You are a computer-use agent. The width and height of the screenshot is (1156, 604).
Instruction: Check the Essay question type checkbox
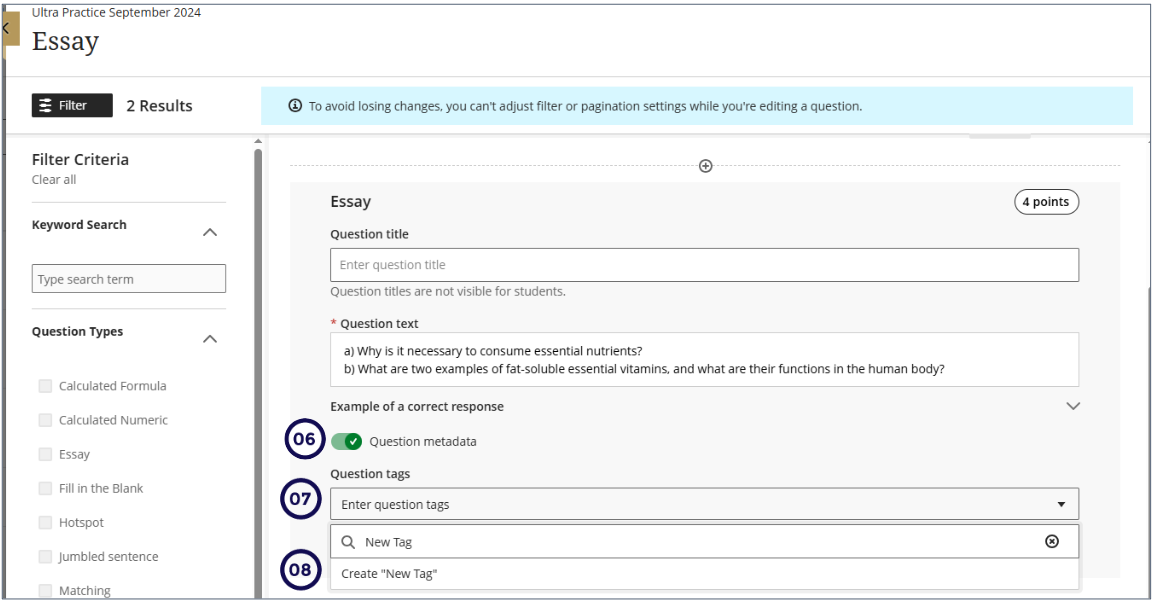click(x=45, y=454)
